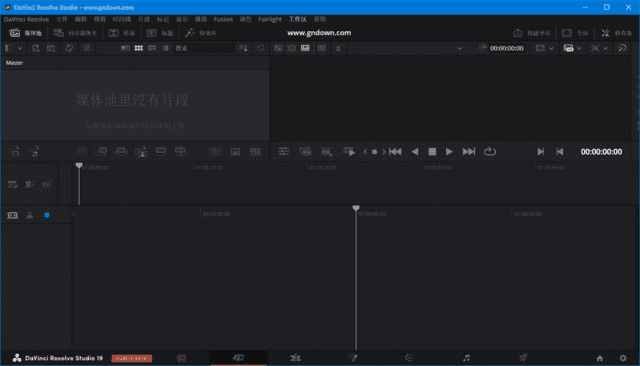This screenshot has width=640, height=366.
Task: Click the media pool search field (搜索)
Action: point(204,48)
